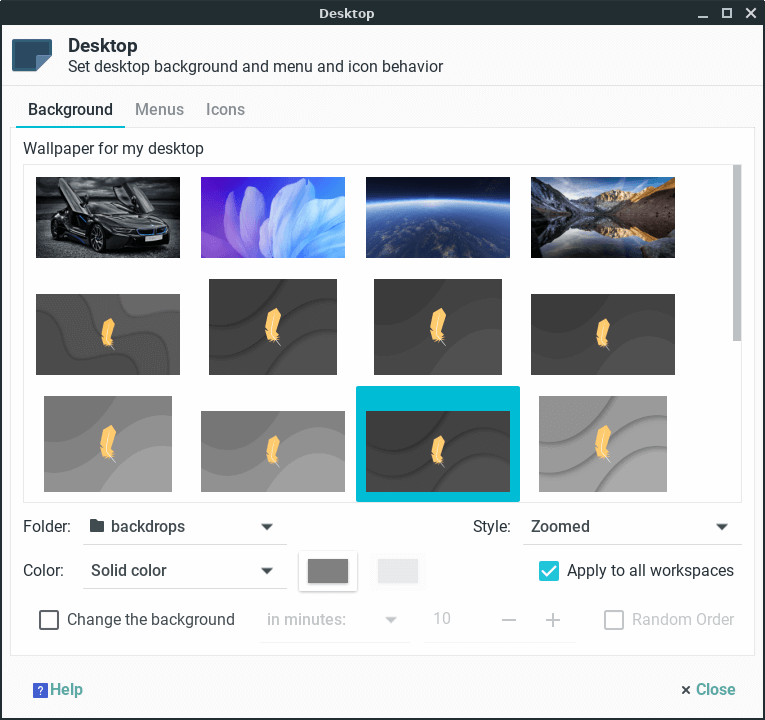
Task: Click the dark gray color swatch
Action: 328,571
